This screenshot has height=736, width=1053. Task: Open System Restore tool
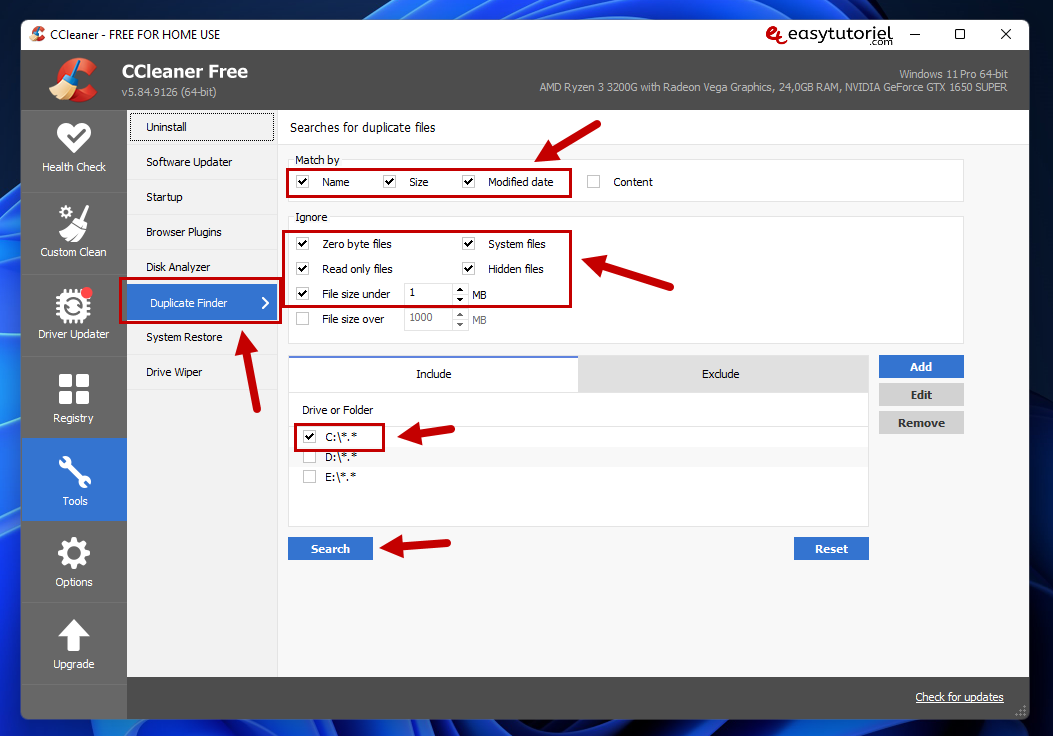point(201,337)
